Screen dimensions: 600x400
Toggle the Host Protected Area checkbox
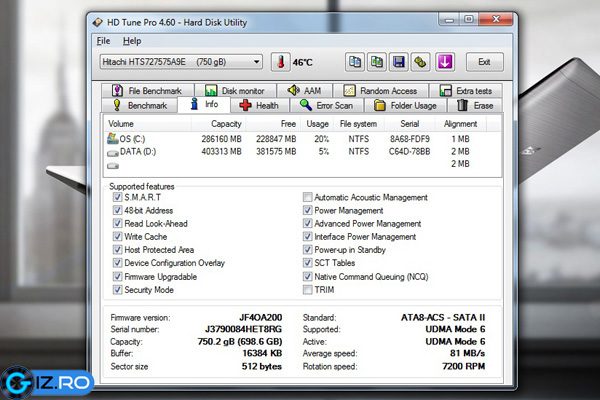click(x=117, y=250)
